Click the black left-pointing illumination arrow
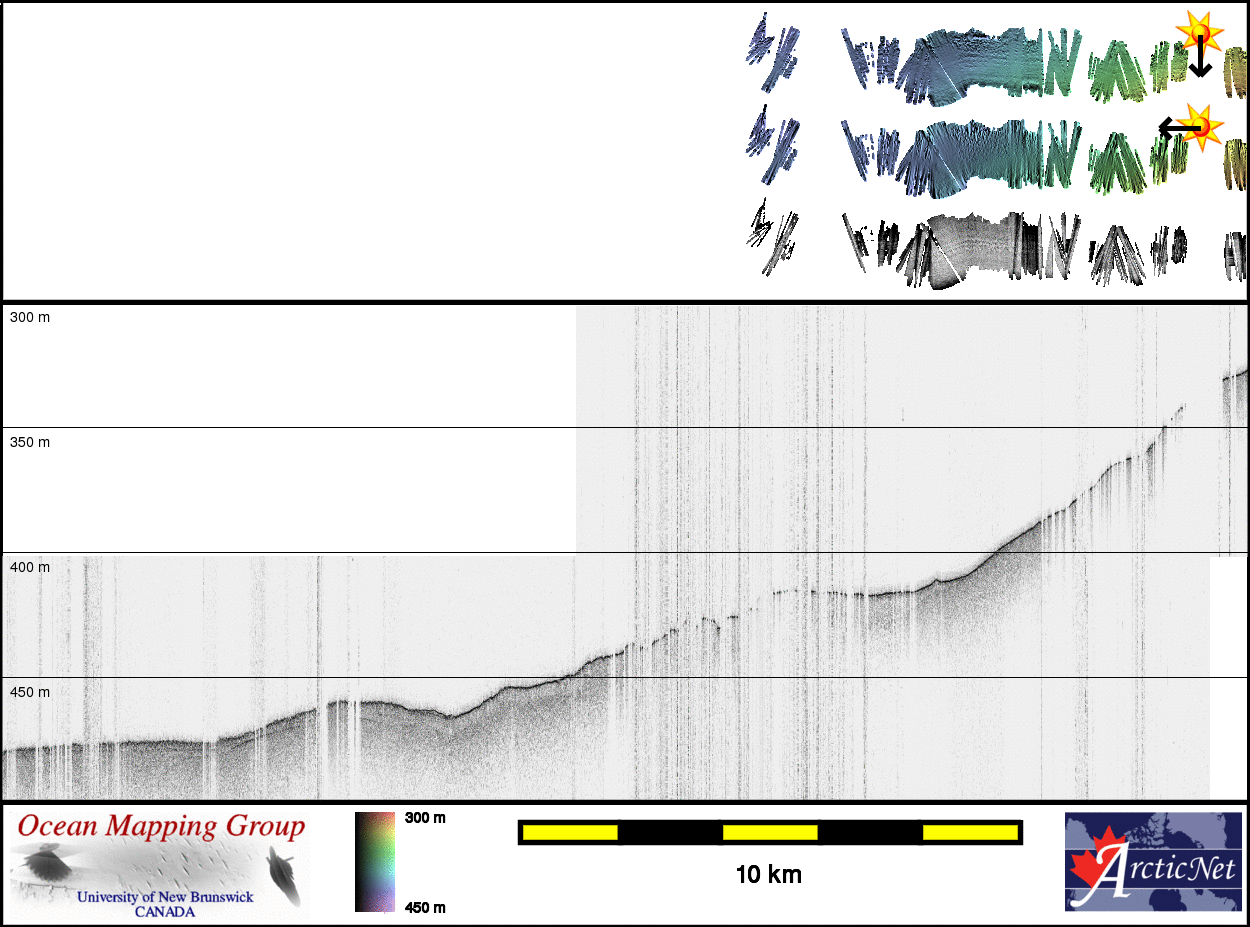Image resolution: width=1250 pixels, height=927 pixels. tap(1177, 127)
